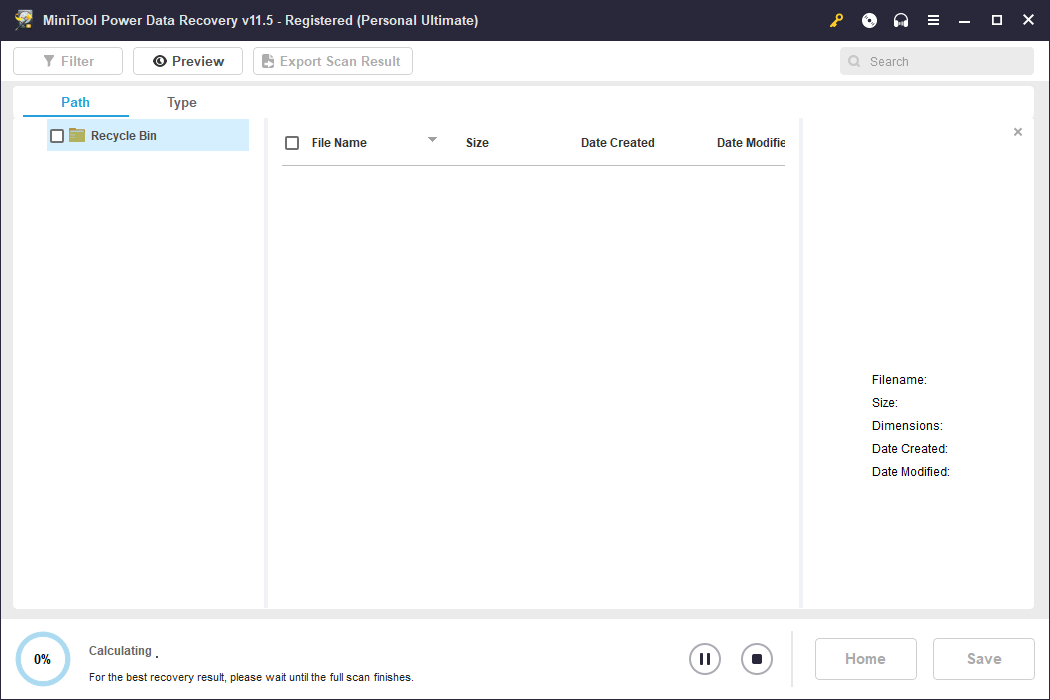Click the Dimensions: label in details panel
Screen dimensions: 1050x700
(x=907, y=426)
